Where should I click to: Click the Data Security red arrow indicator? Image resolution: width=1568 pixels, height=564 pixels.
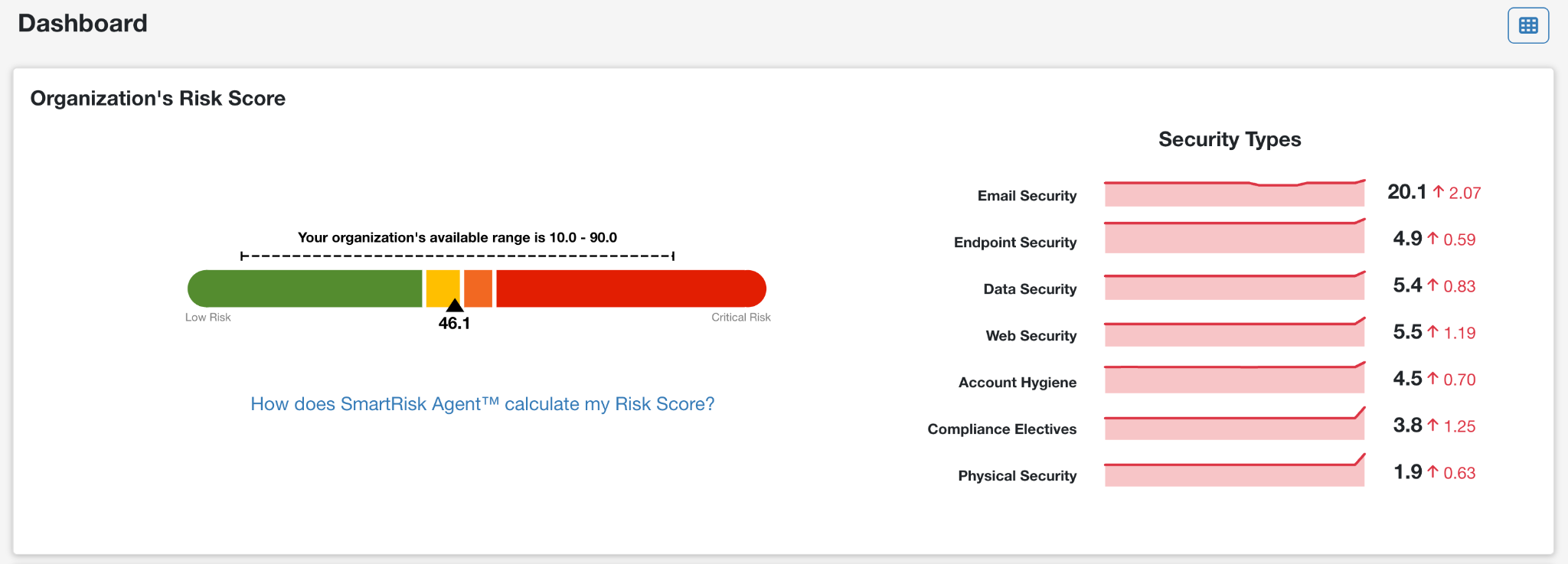pyautogui.click(x=1433, y=285)
